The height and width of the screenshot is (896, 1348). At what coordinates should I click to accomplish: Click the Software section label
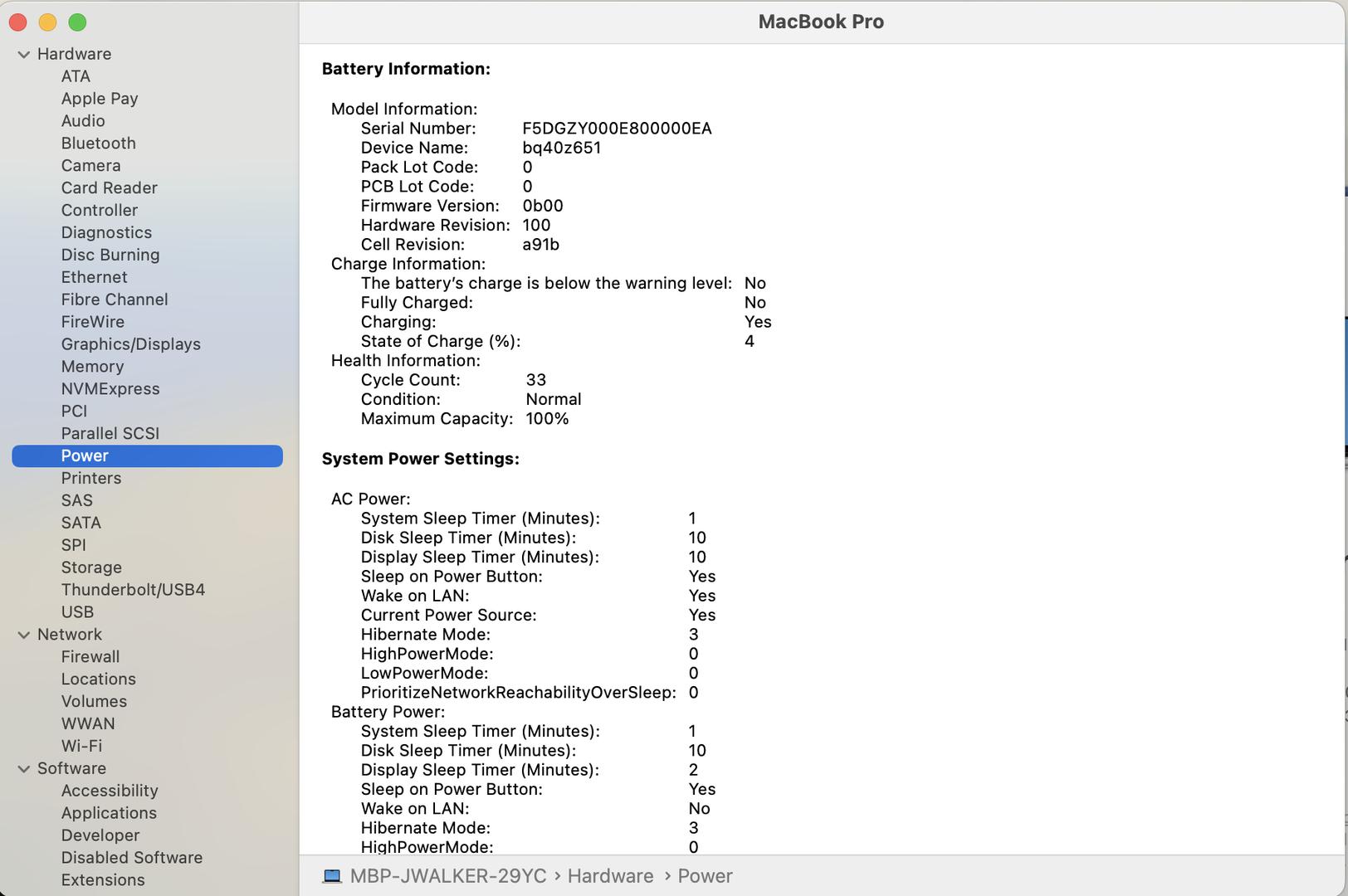pyautogui.click(x=71, y=770)
